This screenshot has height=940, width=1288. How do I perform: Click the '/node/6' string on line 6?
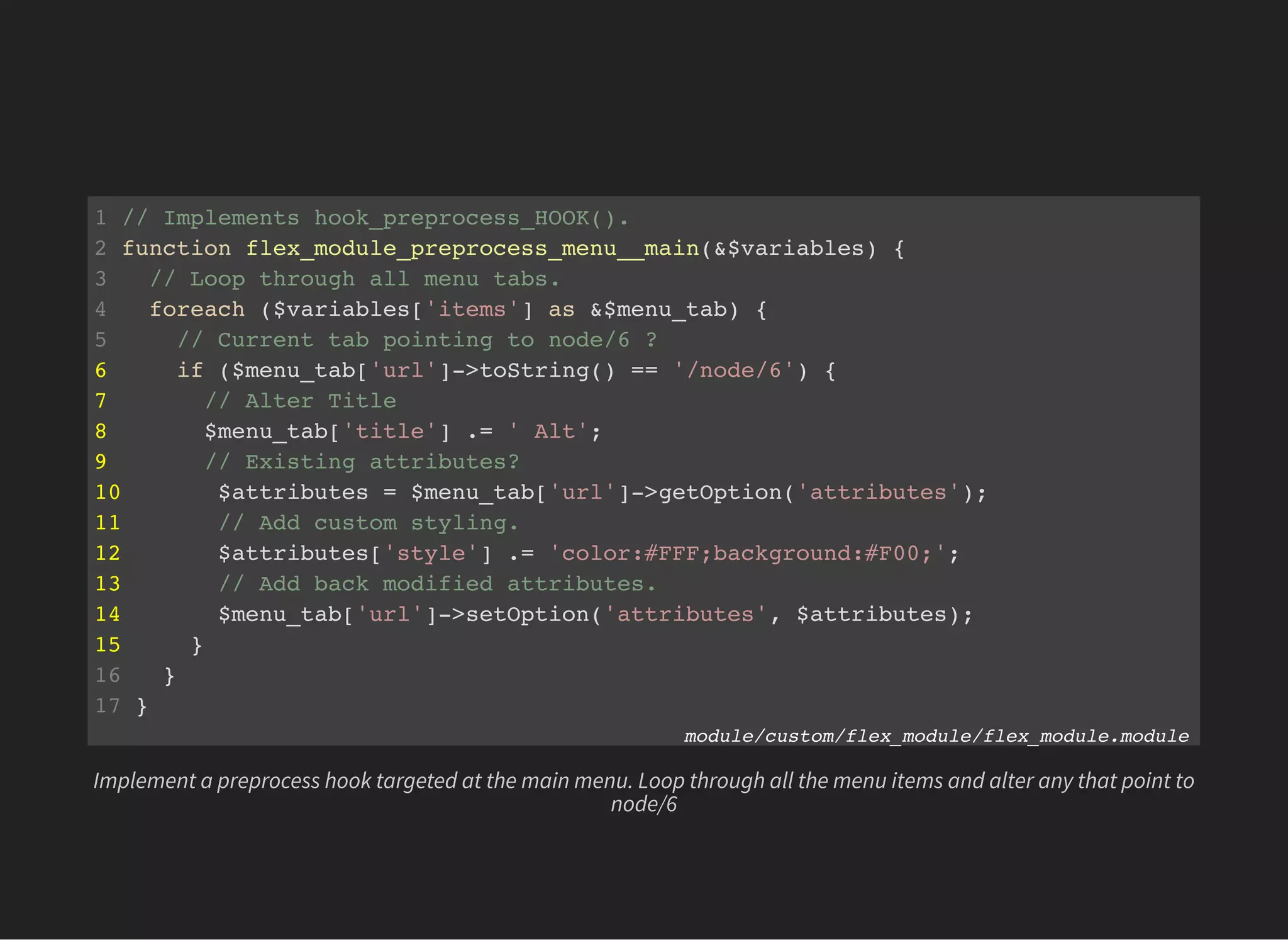[x=733, y=371]
